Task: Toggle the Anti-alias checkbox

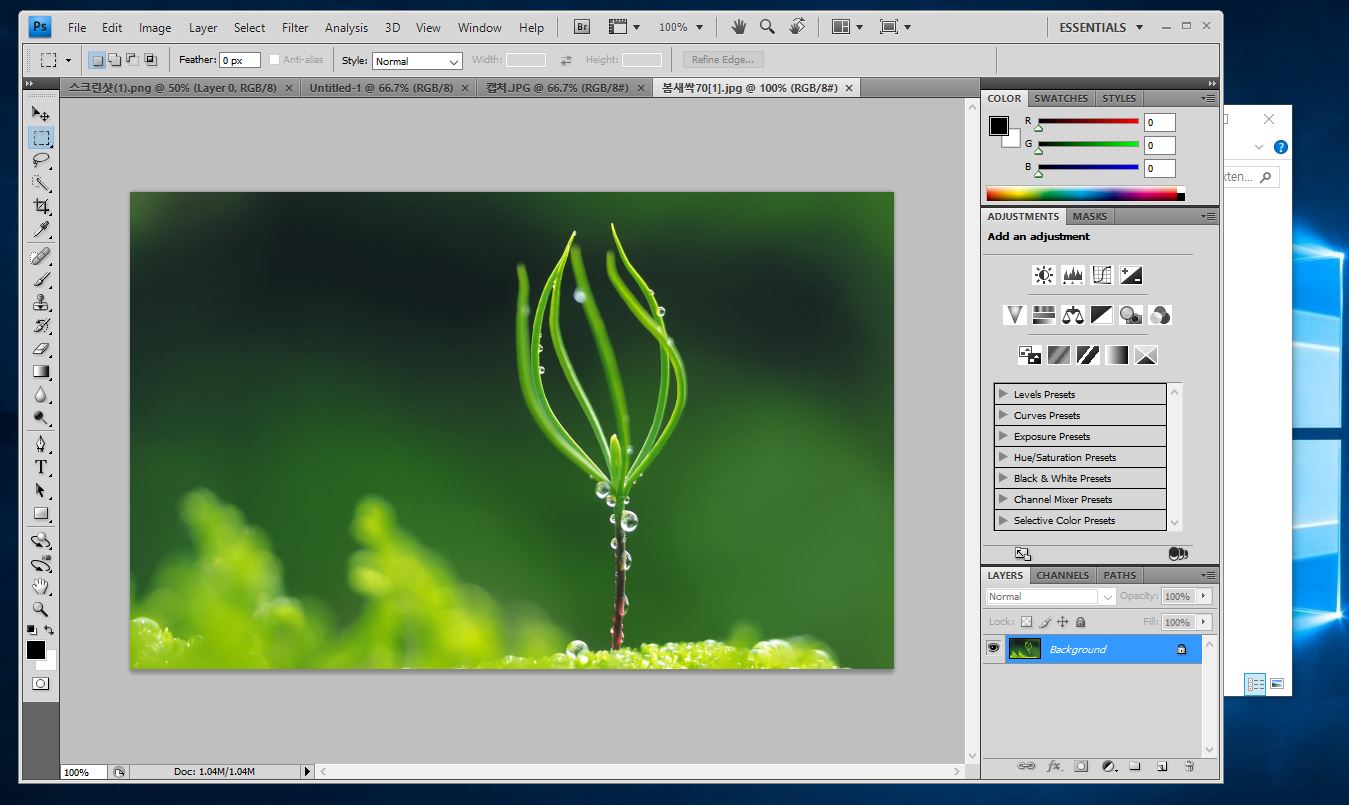Action: (x=275, y=60)
